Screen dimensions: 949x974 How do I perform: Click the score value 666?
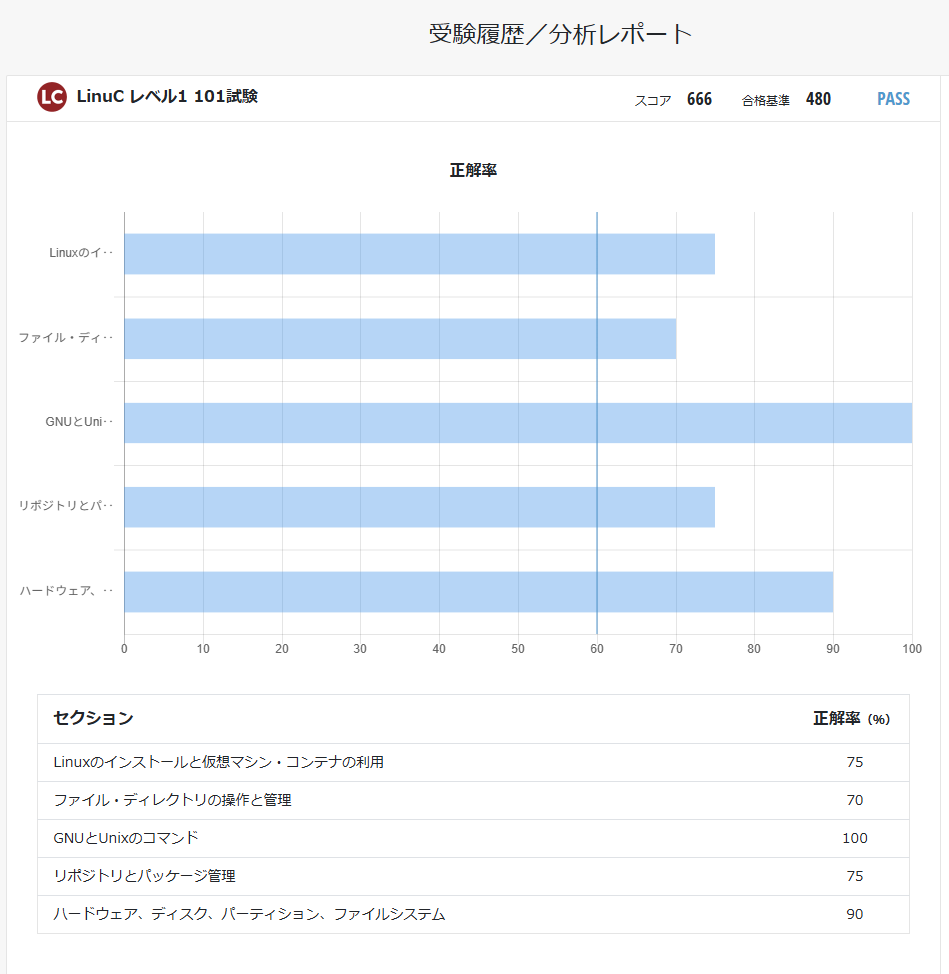tap(699, 99)
